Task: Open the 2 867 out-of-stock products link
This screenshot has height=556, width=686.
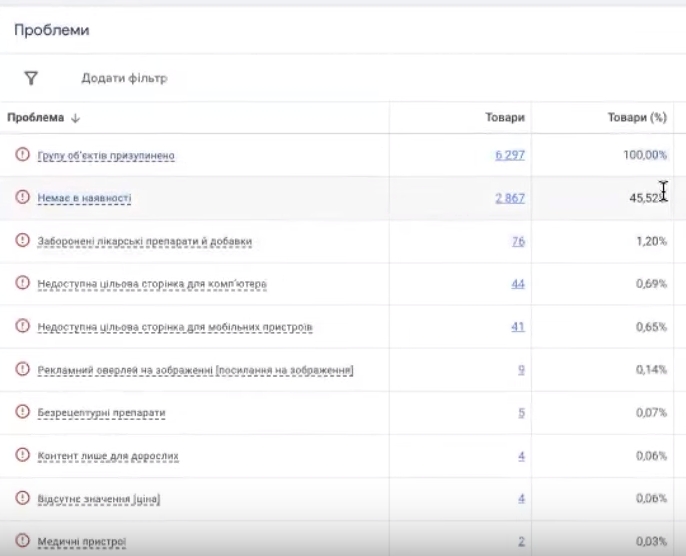Action: 509,198
